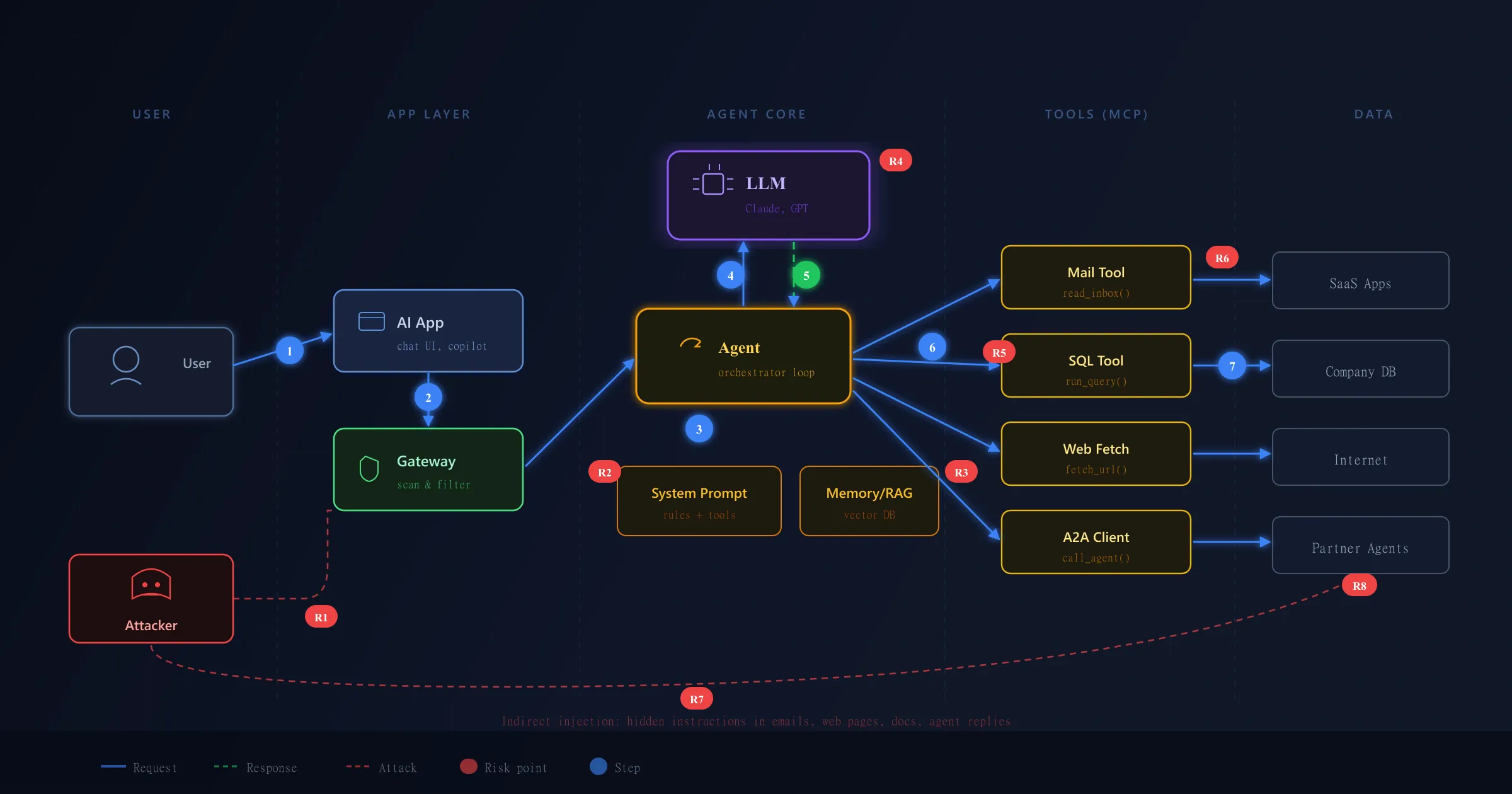Select risk badge R7 on attack path

pyautogui.click(x=697, y=699)
